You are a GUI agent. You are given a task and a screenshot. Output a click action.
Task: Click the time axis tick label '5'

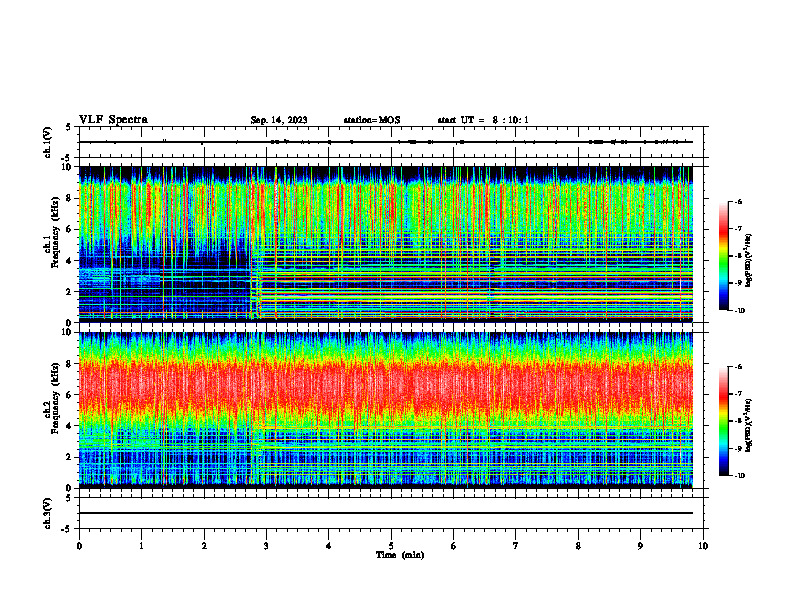(391, 546)
